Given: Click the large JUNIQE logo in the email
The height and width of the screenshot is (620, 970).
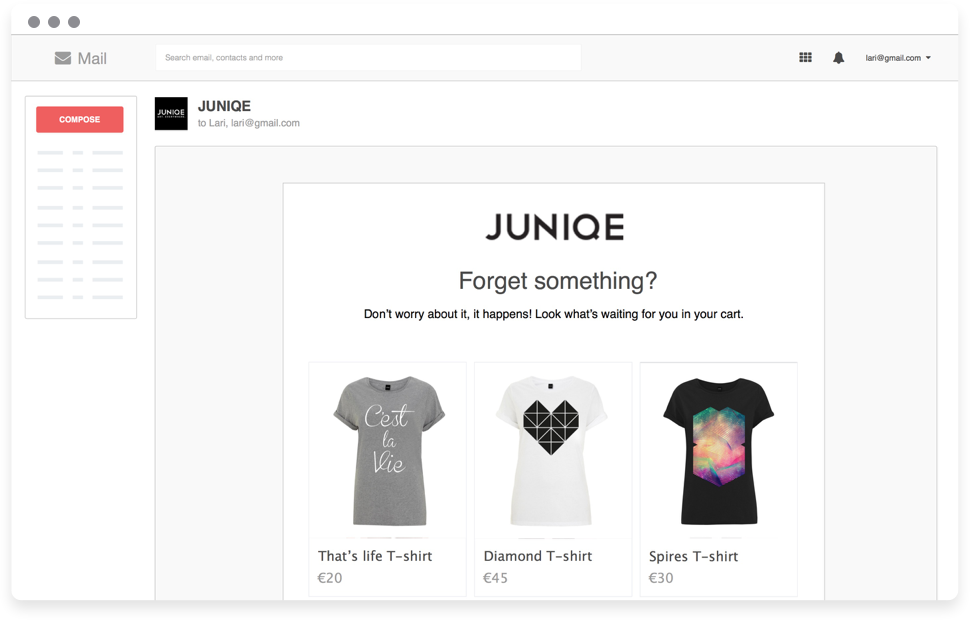Looking at the screenshot, I should [554, 227].
